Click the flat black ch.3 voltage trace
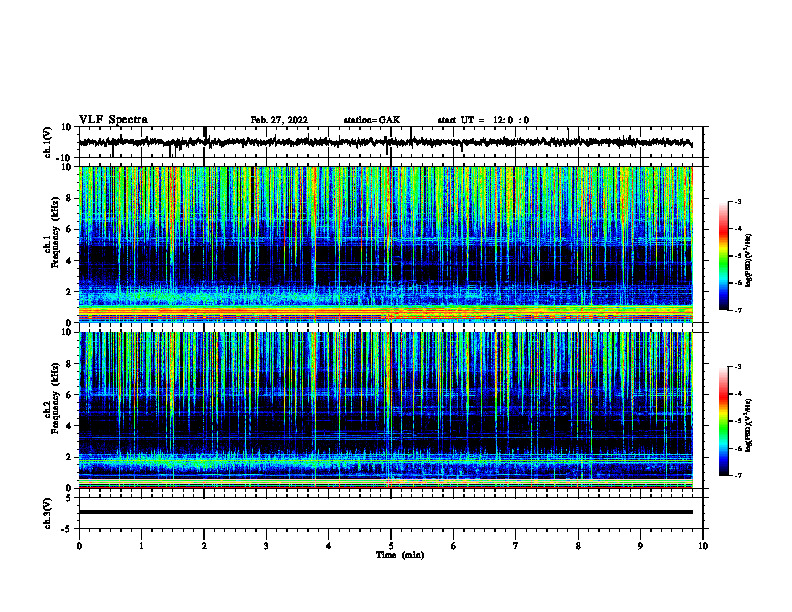This screenshot has height=612, width=792. click(385, 512)
